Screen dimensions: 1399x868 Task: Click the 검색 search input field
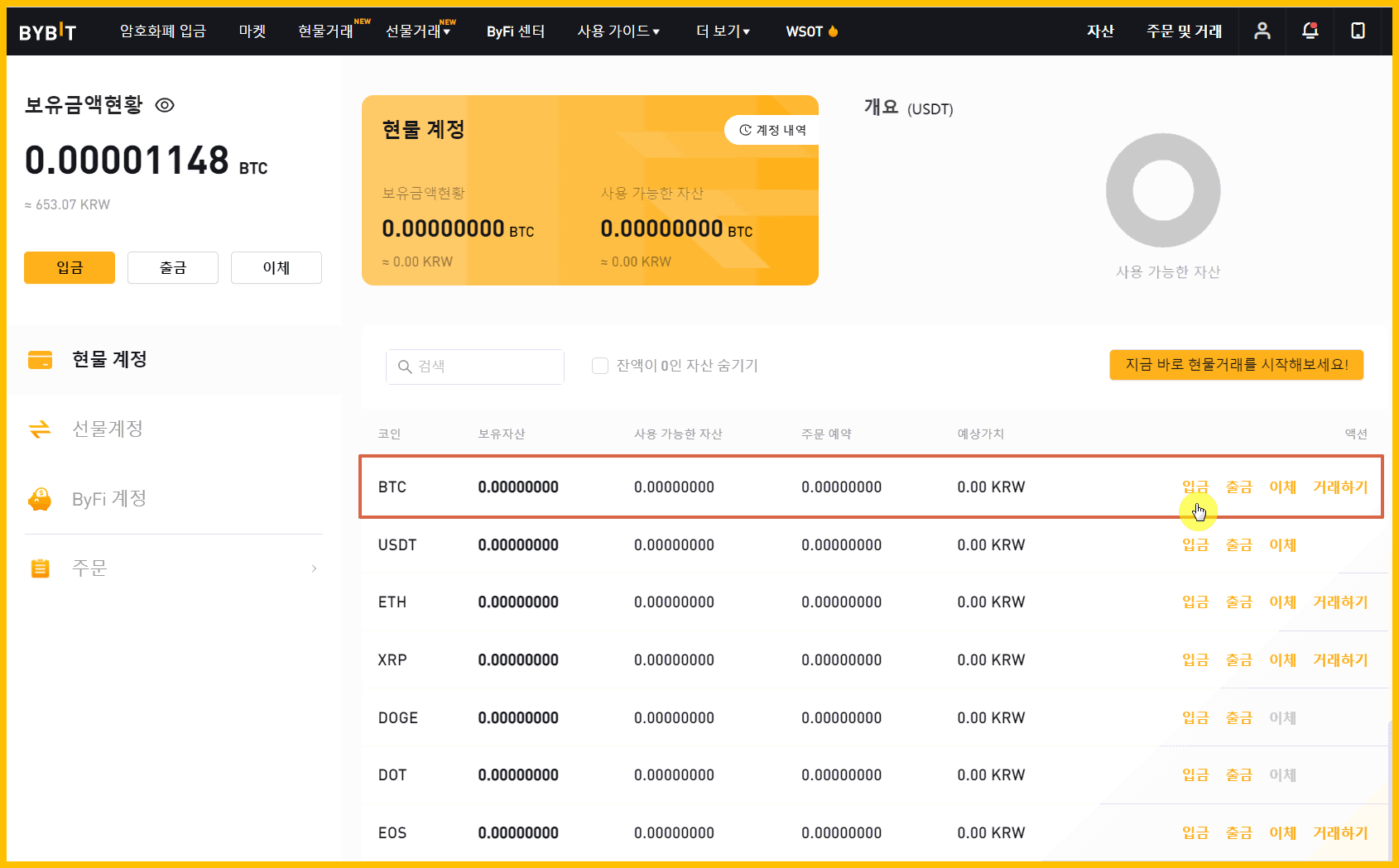click(x=484, y=367)
